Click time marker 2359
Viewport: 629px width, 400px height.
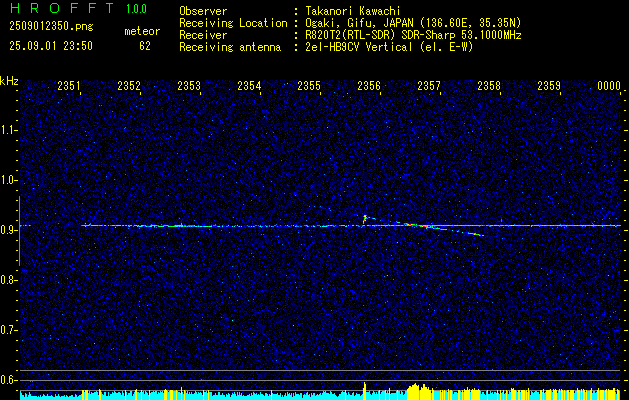[549, 86]
